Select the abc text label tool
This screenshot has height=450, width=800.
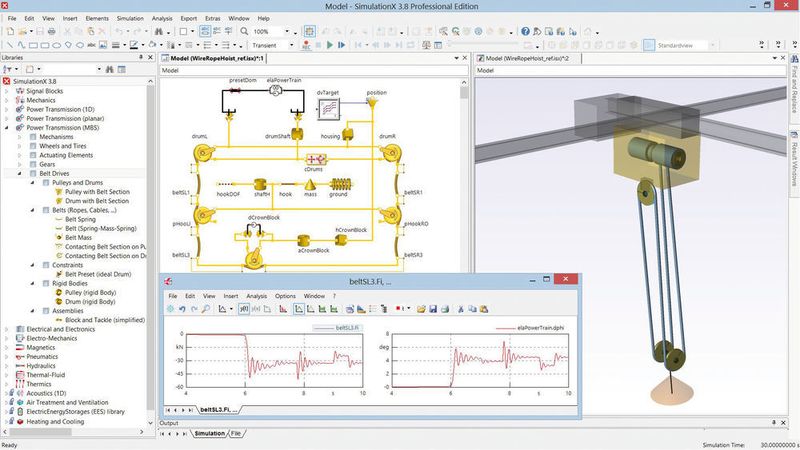click(91, 45)
